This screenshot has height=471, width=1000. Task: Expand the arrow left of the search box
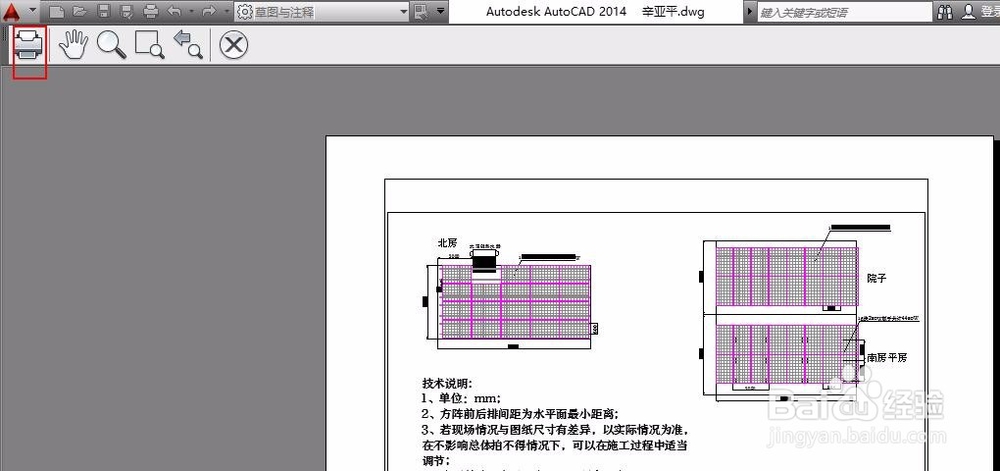click(x=749, y=11)
